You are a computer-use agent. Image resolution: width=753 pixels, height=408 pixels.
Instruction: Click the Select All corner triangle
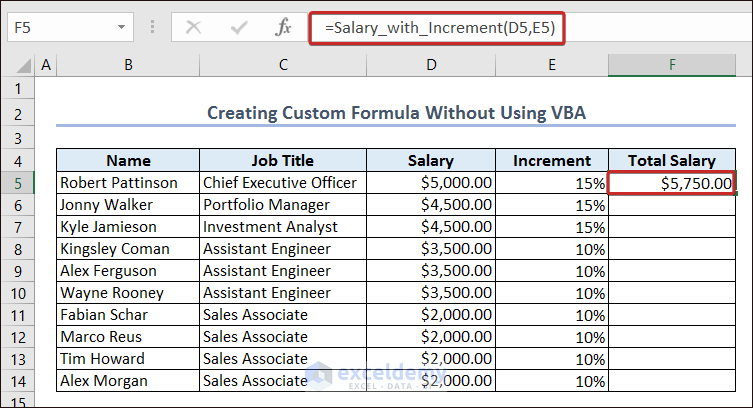[x=18, y=66]
